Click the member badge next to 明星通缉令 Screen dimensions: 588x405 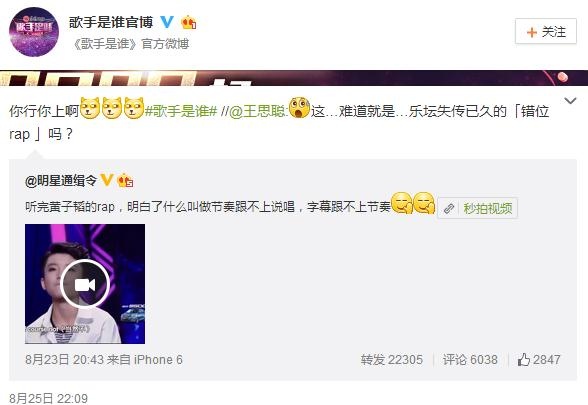125,181
